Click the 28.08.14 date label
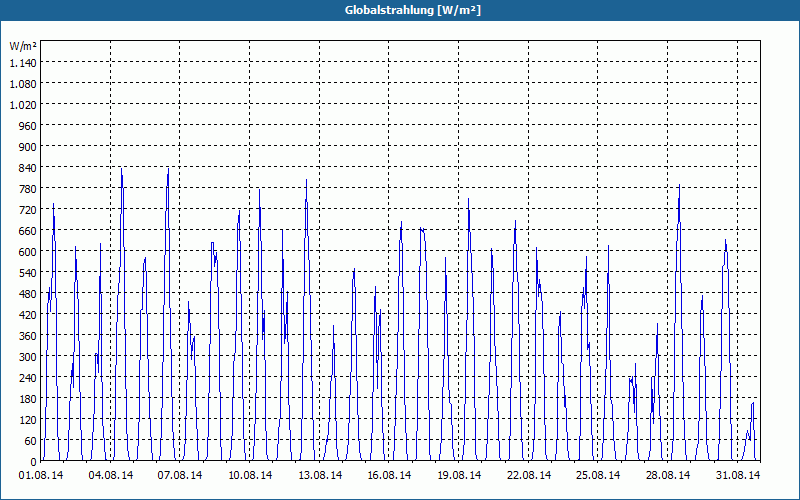 point(668,475)
